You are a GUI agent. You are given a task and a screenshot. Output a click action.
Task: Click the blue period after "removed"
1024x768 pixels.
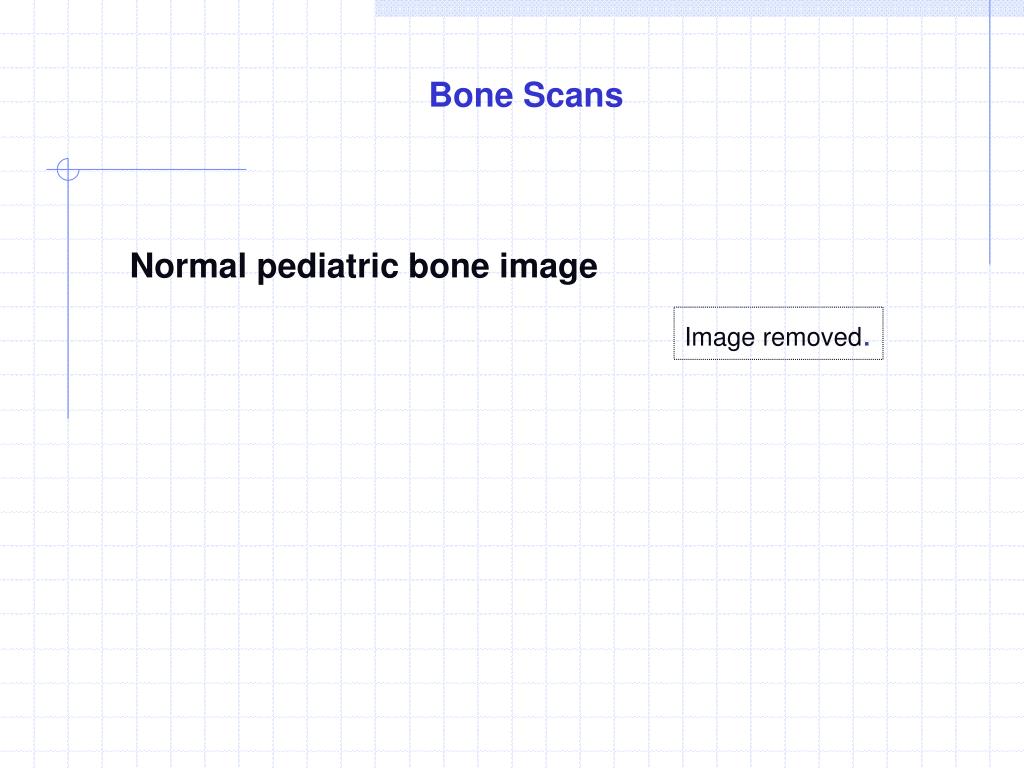pyautogui.click(x=867, y=345)
